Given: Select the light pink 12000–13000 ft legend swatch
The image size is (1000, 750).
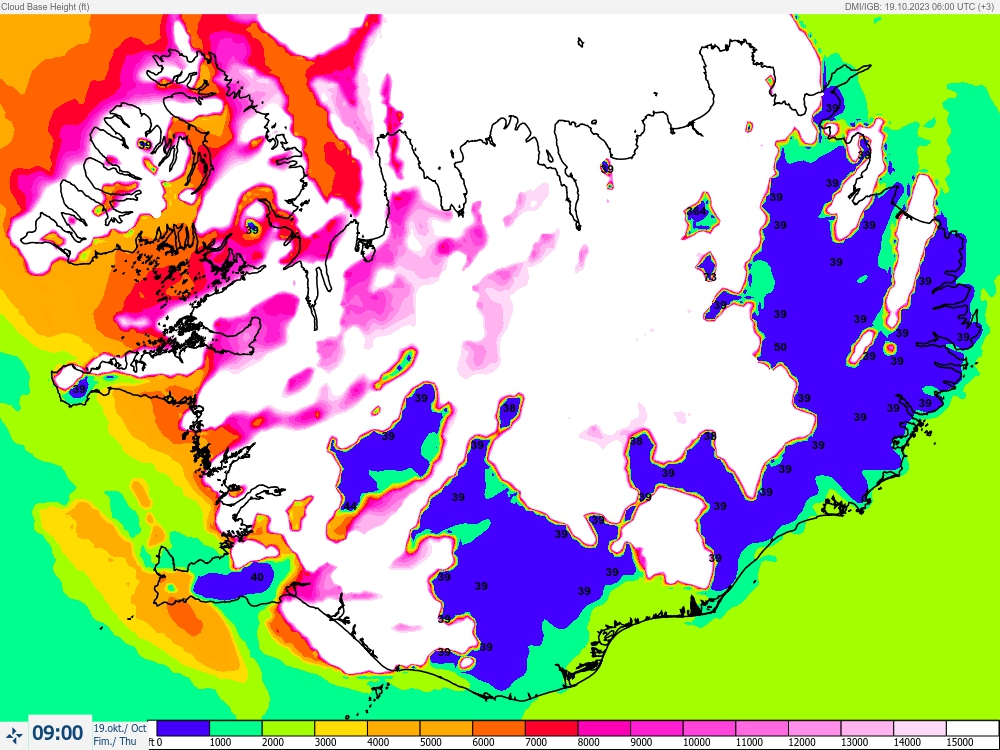Looking at the screenshot, I should coord(814,728).
